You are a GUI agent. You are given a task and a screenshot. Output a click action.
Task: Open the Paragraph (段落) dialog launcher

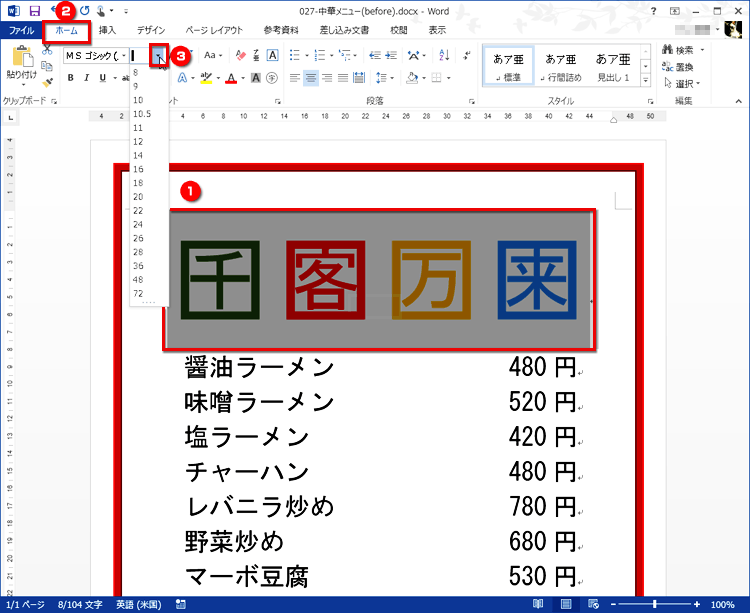(x=472, y=101)
